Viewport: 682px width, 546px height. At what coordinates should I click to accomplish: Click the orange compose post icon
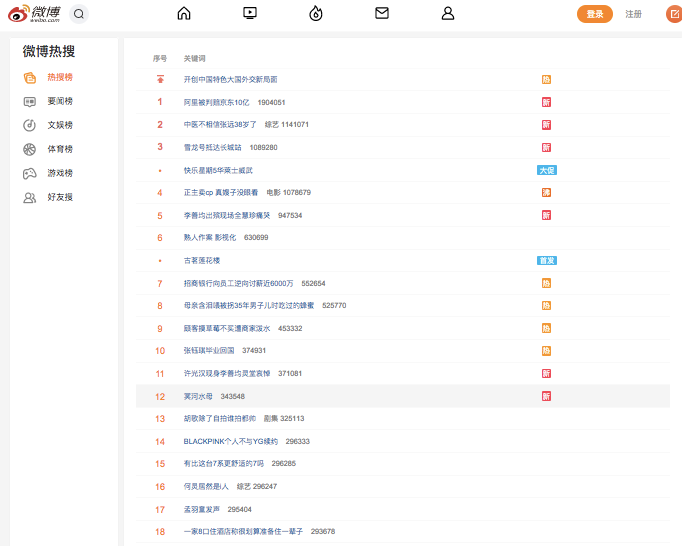point(674,14)
